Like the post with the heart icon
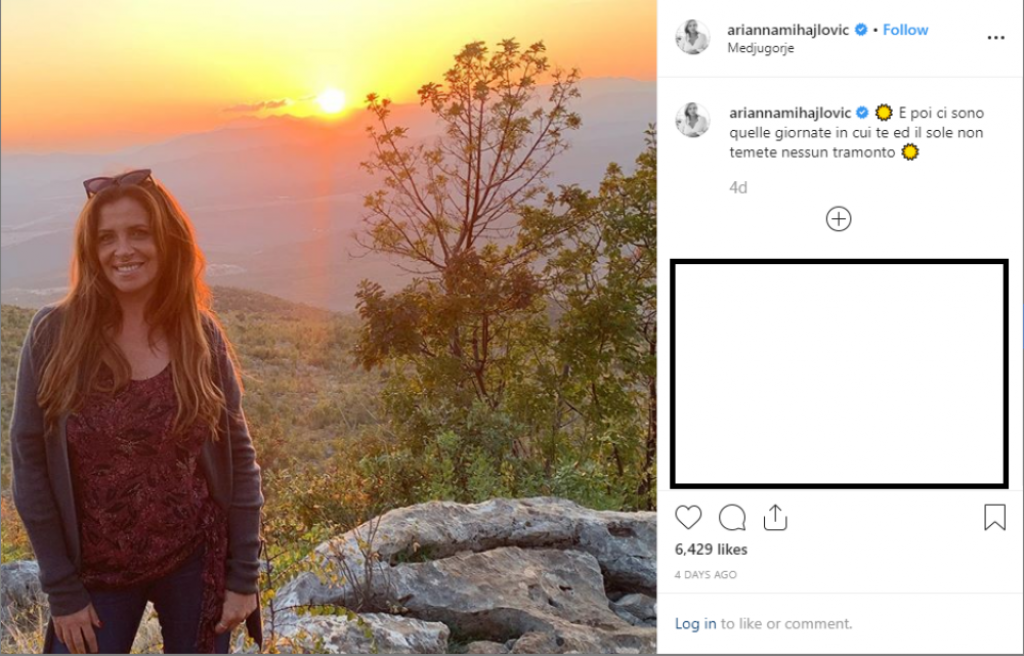 688,517
